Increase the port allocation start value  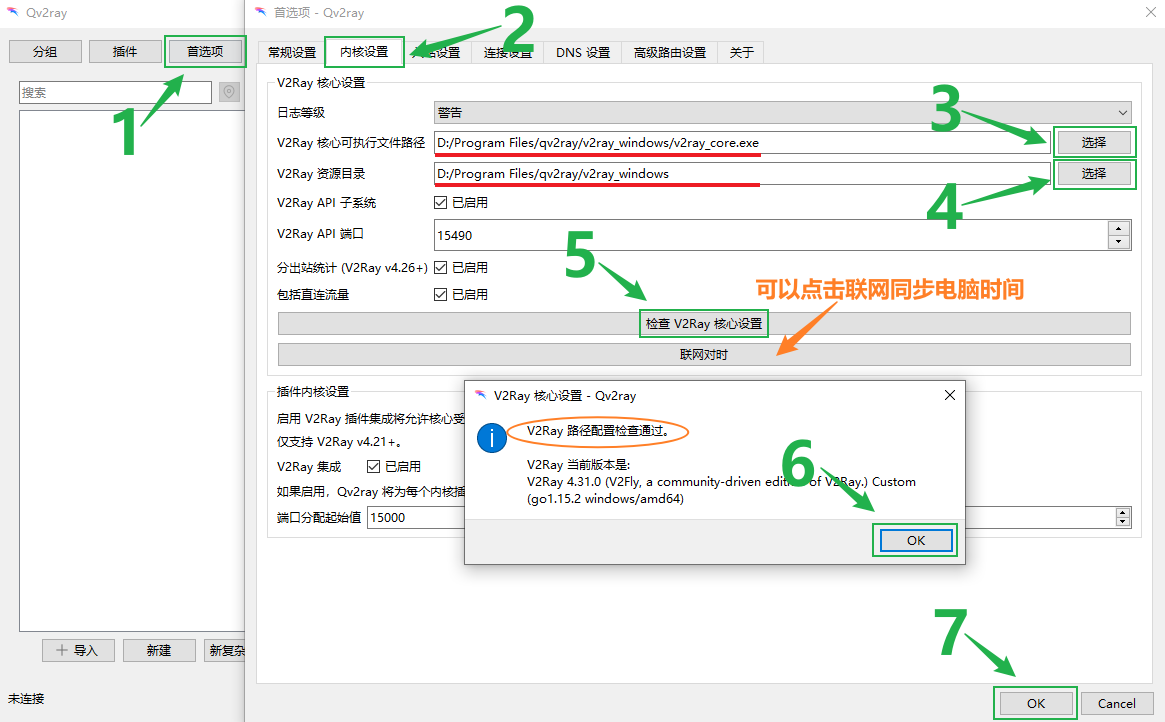[1122, 512]
